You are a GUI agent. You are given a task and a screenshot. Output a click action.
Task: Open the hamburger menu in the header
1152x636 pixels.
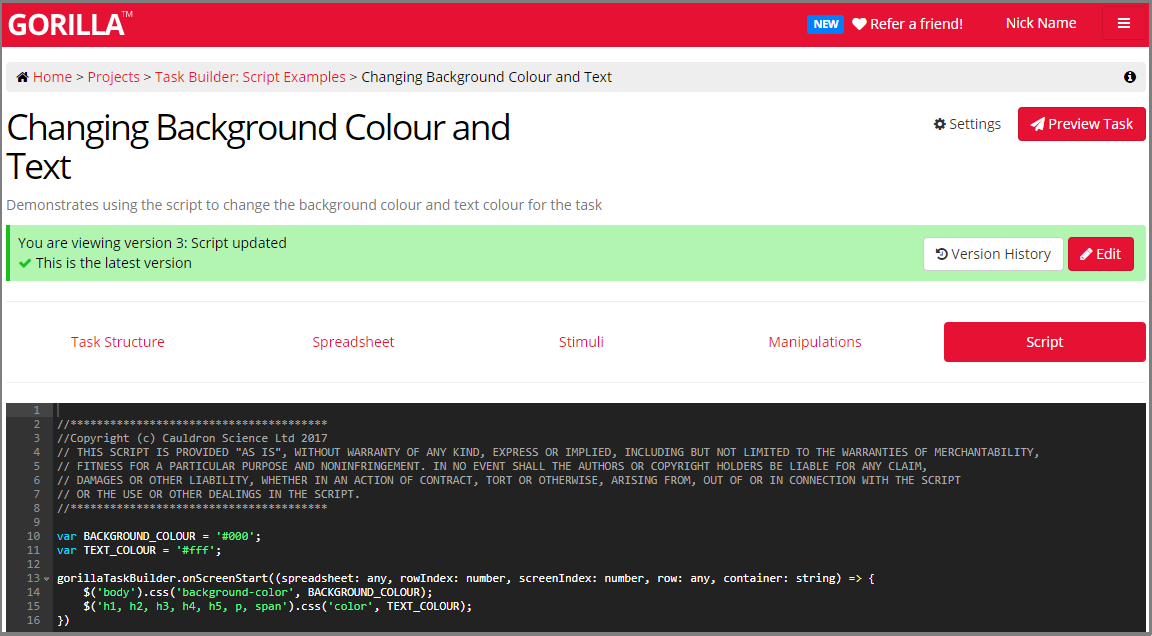1124,24
